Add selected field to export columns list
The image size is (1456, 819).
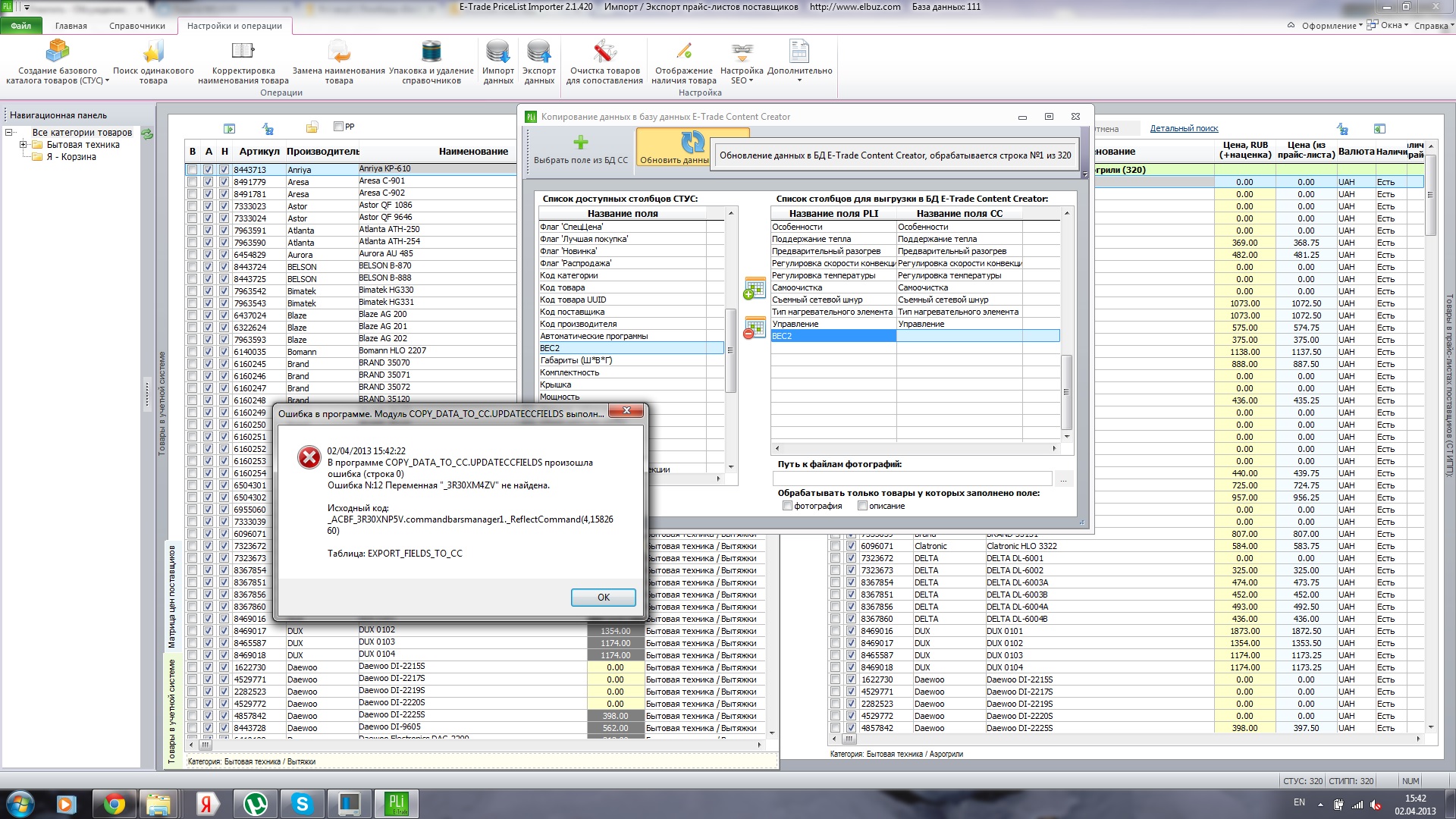point(755,289)
